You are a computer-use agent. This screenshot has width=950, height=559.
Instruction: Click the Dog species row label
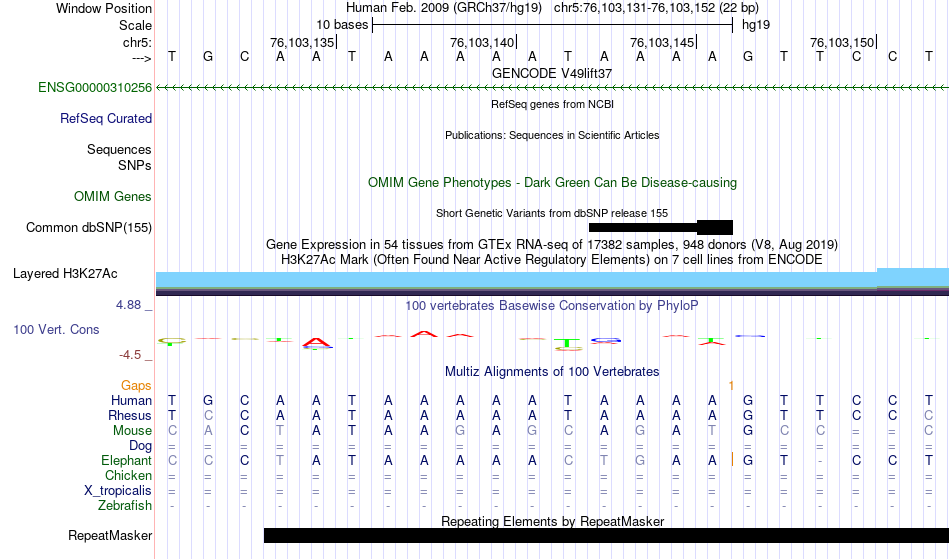[141, 446]
